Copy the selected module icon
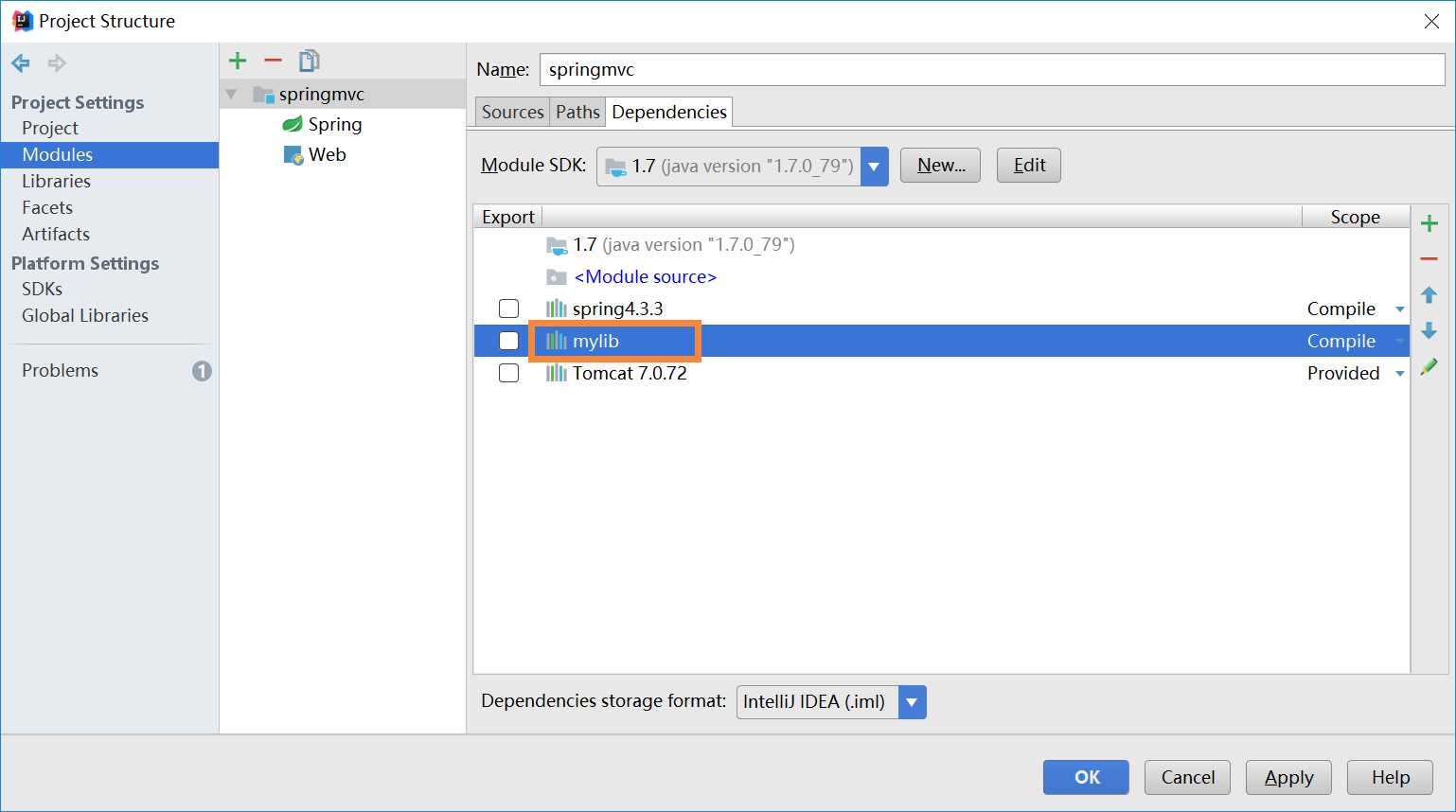This screenshot has width=1456, height=812. (310, 61)
